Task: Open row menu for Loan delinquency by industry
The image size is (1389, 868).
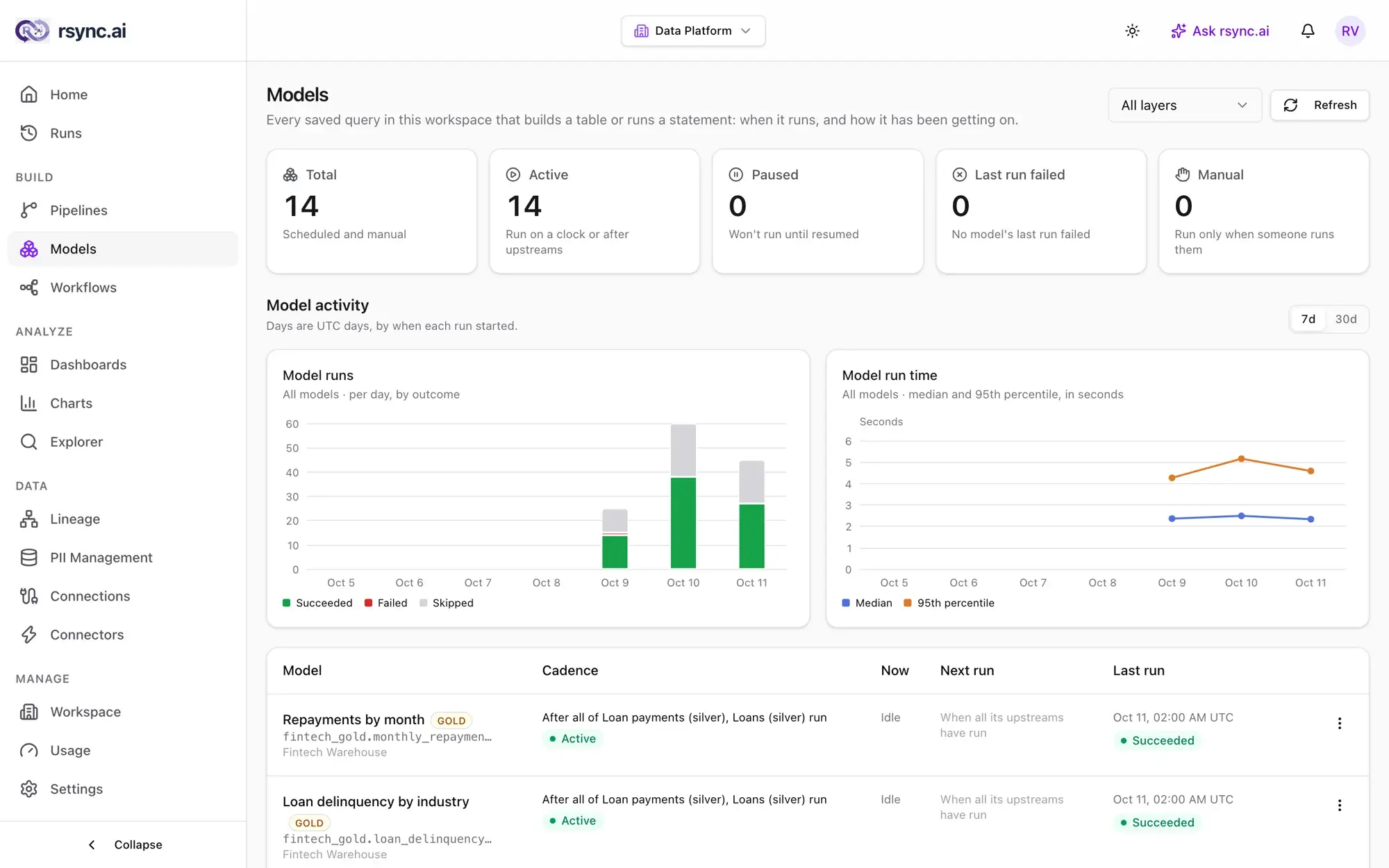Action: pos(1339,805)
